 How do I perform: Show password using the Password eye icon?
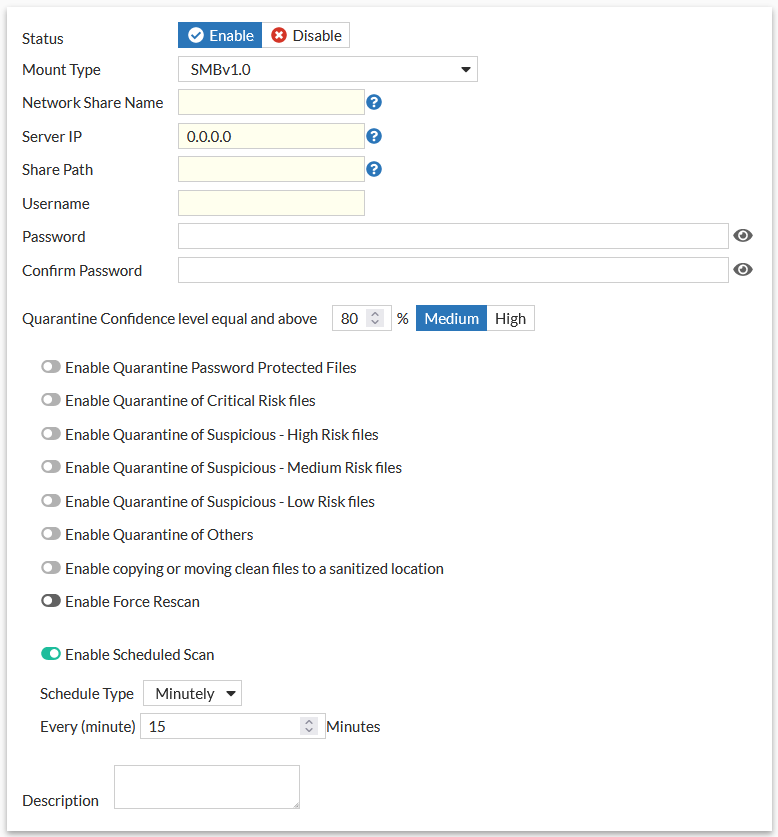point(742,236)
